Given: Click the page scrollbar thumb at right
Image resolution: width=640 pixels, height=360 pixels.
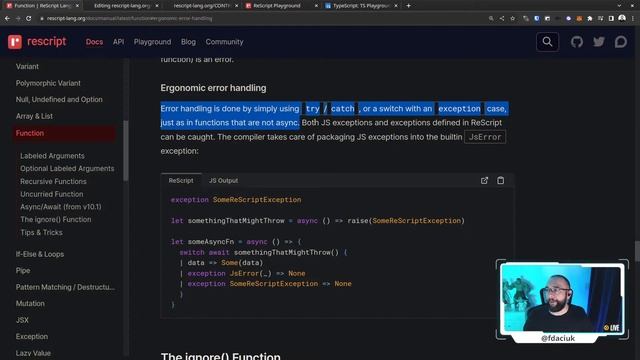Looking at the screenshot, I should click(x=637, y=251).
